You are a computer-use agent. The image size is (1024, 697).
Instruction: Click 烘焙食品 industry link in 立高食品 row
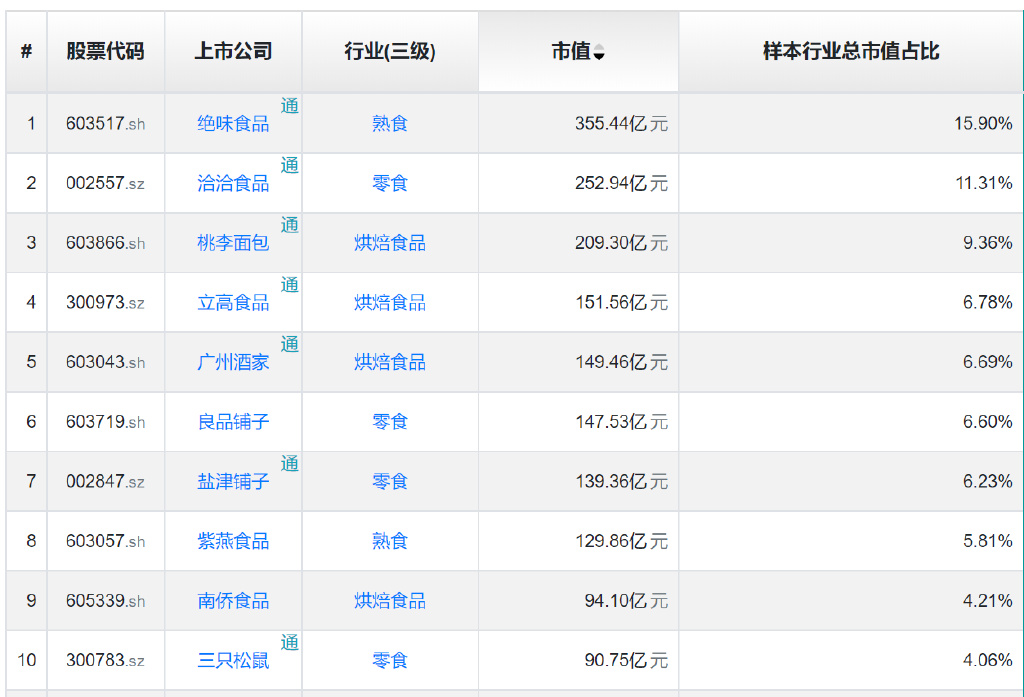(x=390, y=302)
